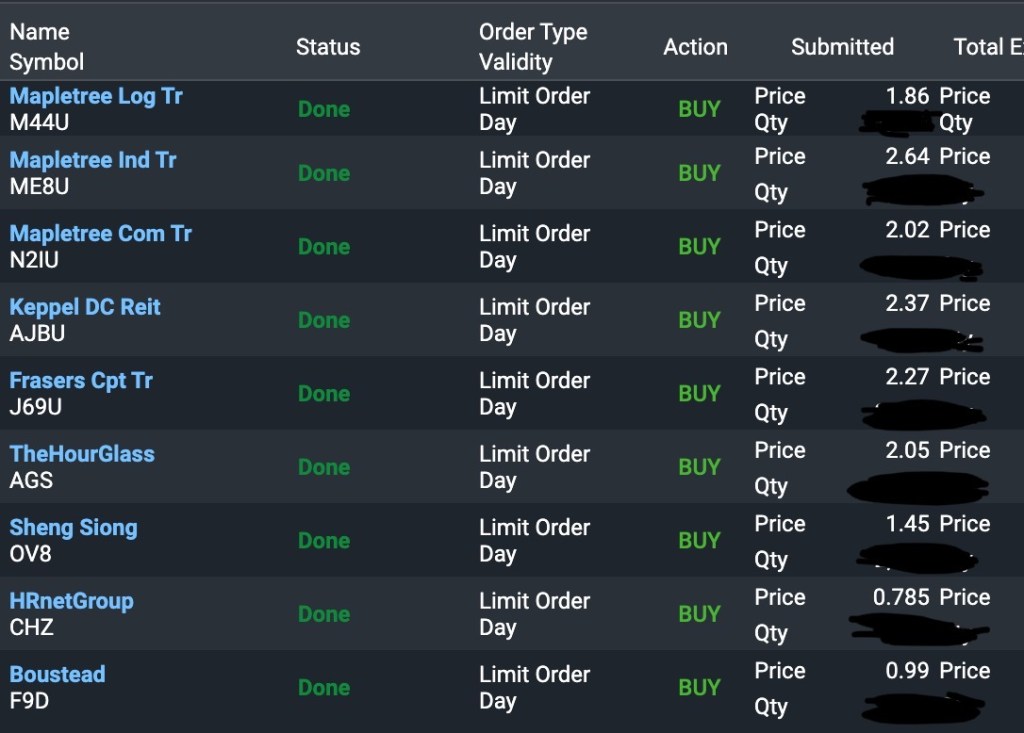Click the Name column header
Viewport: 1024px width, 733px height.
[x=39, y=32]
